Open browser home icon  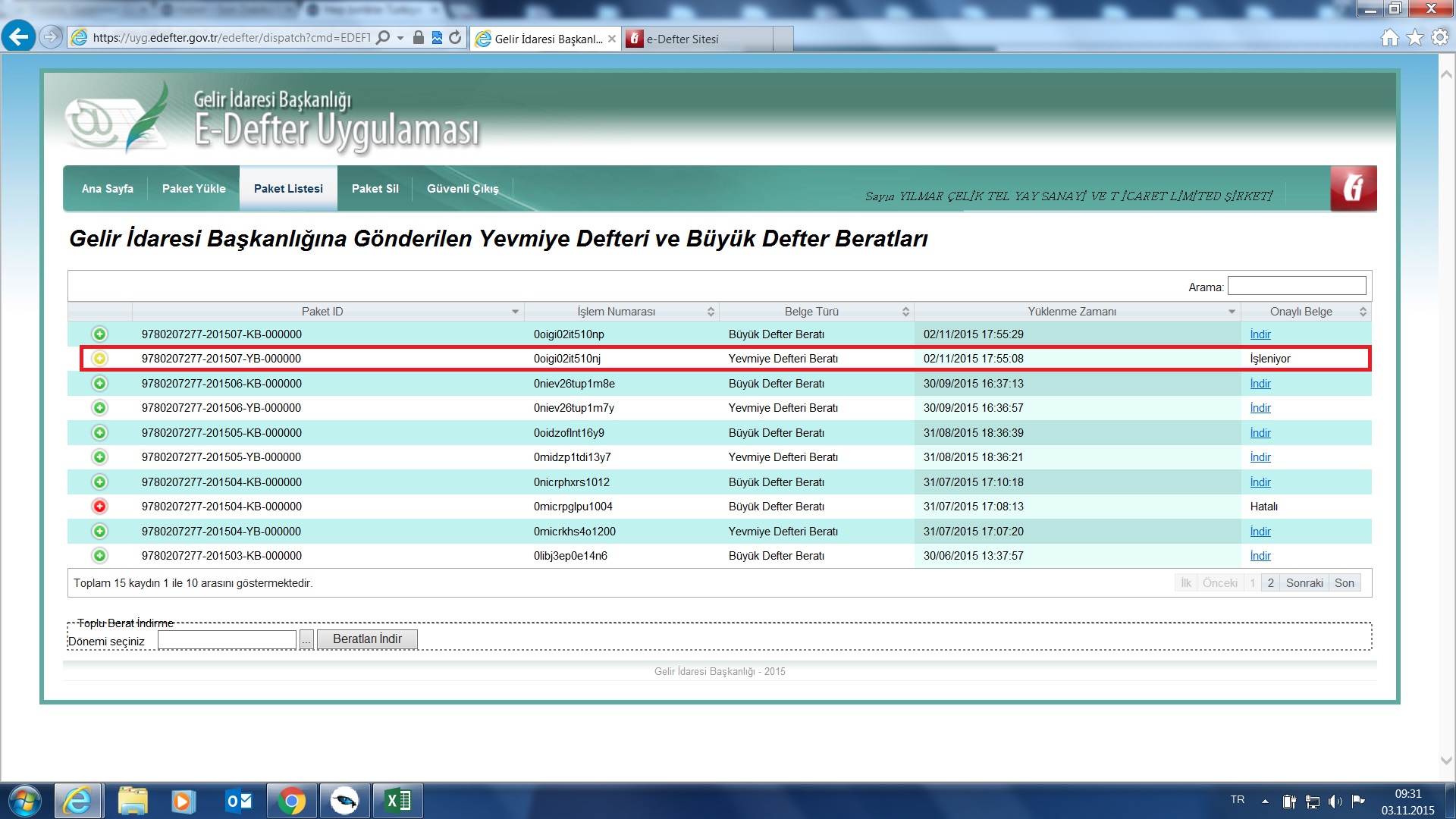point(1389,38)
